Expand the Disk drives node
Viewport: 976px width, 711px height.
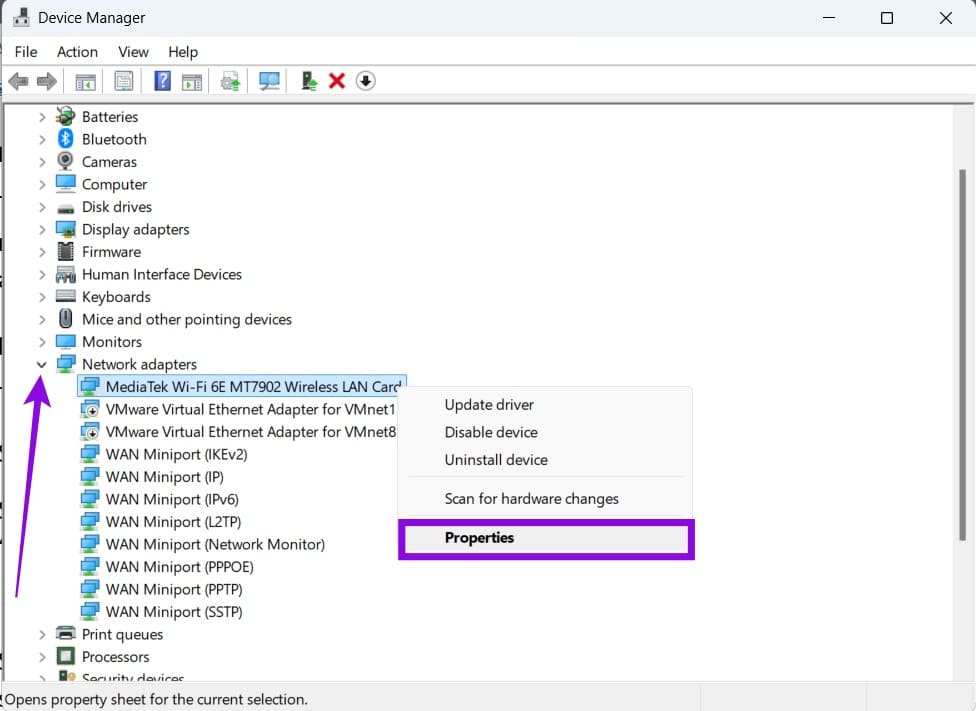(42, 207)
